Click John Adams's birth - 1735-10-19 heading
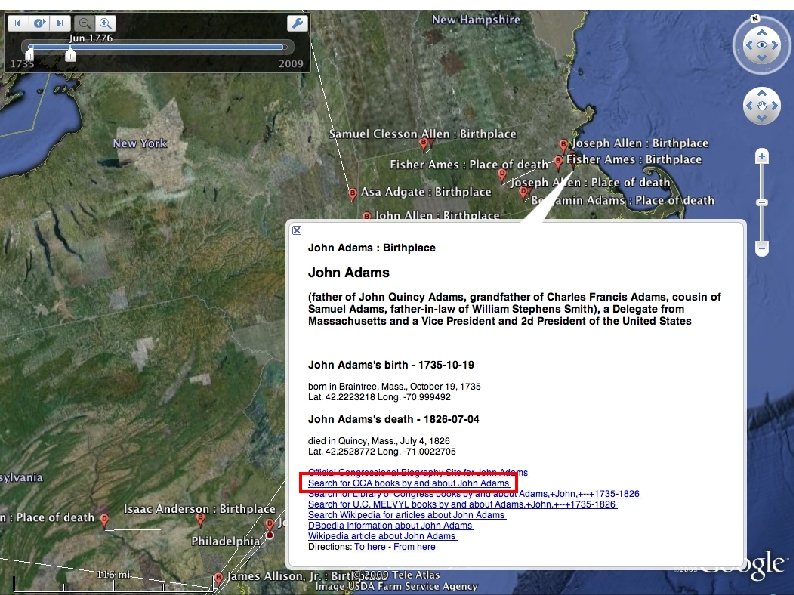 (x=391, y=365)
